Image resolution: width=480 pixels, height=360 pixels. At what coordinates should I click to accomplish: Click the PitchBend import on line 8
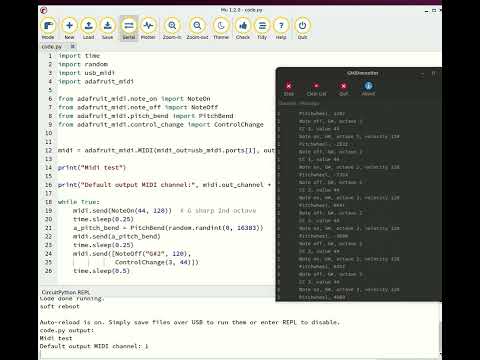tap(146, 116)
